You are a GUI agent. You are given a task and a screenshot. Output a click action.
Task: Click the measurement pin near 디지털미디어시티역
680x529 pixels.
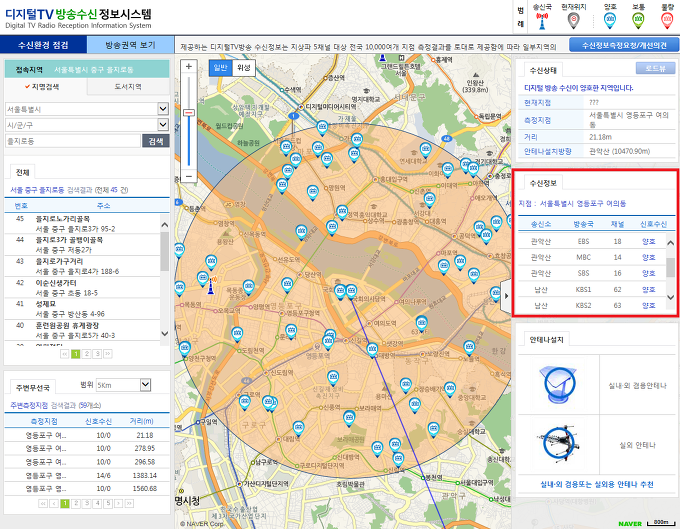coord(322,128)
